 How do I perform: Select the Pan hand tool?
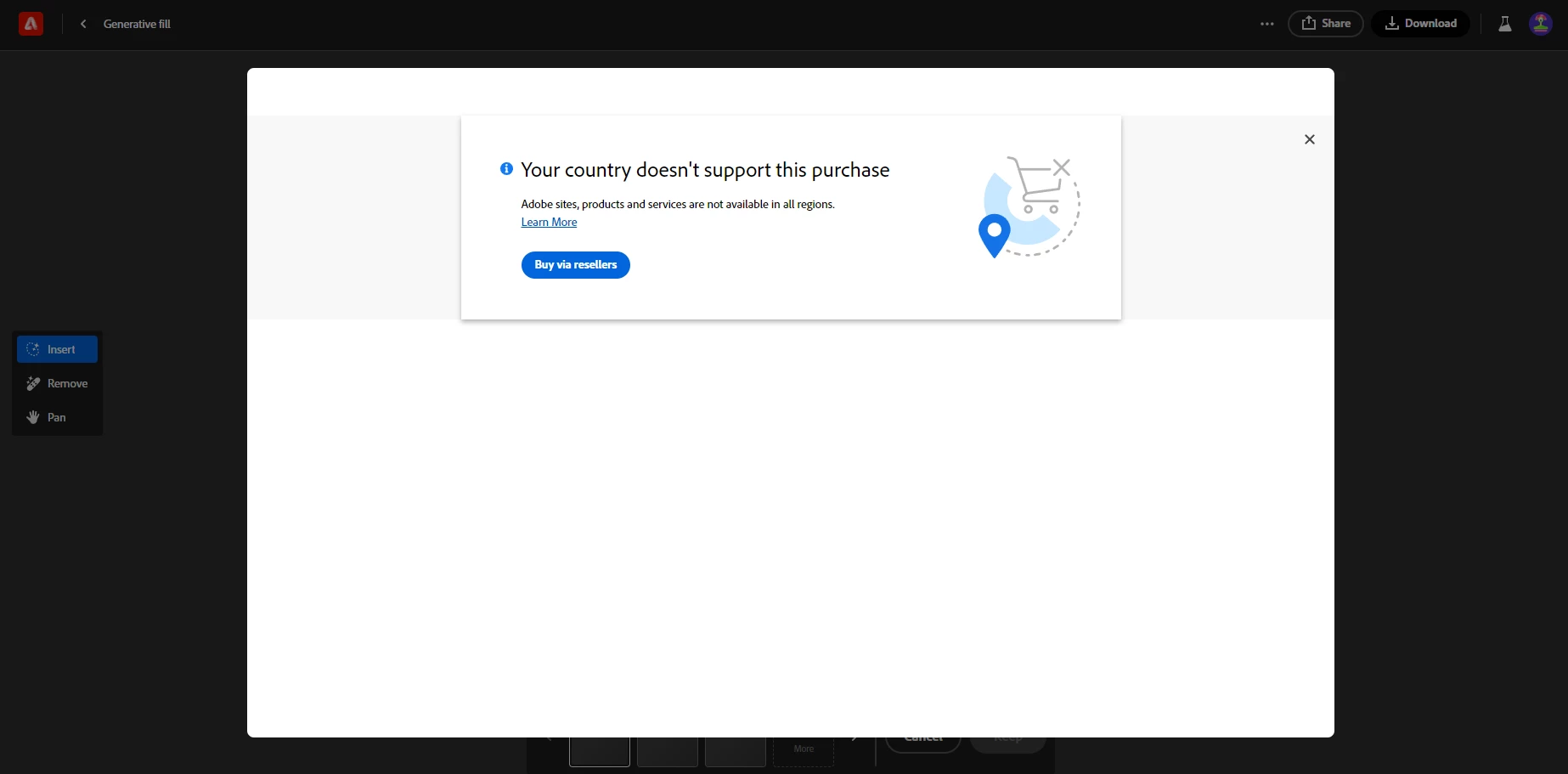coord(57,417)
